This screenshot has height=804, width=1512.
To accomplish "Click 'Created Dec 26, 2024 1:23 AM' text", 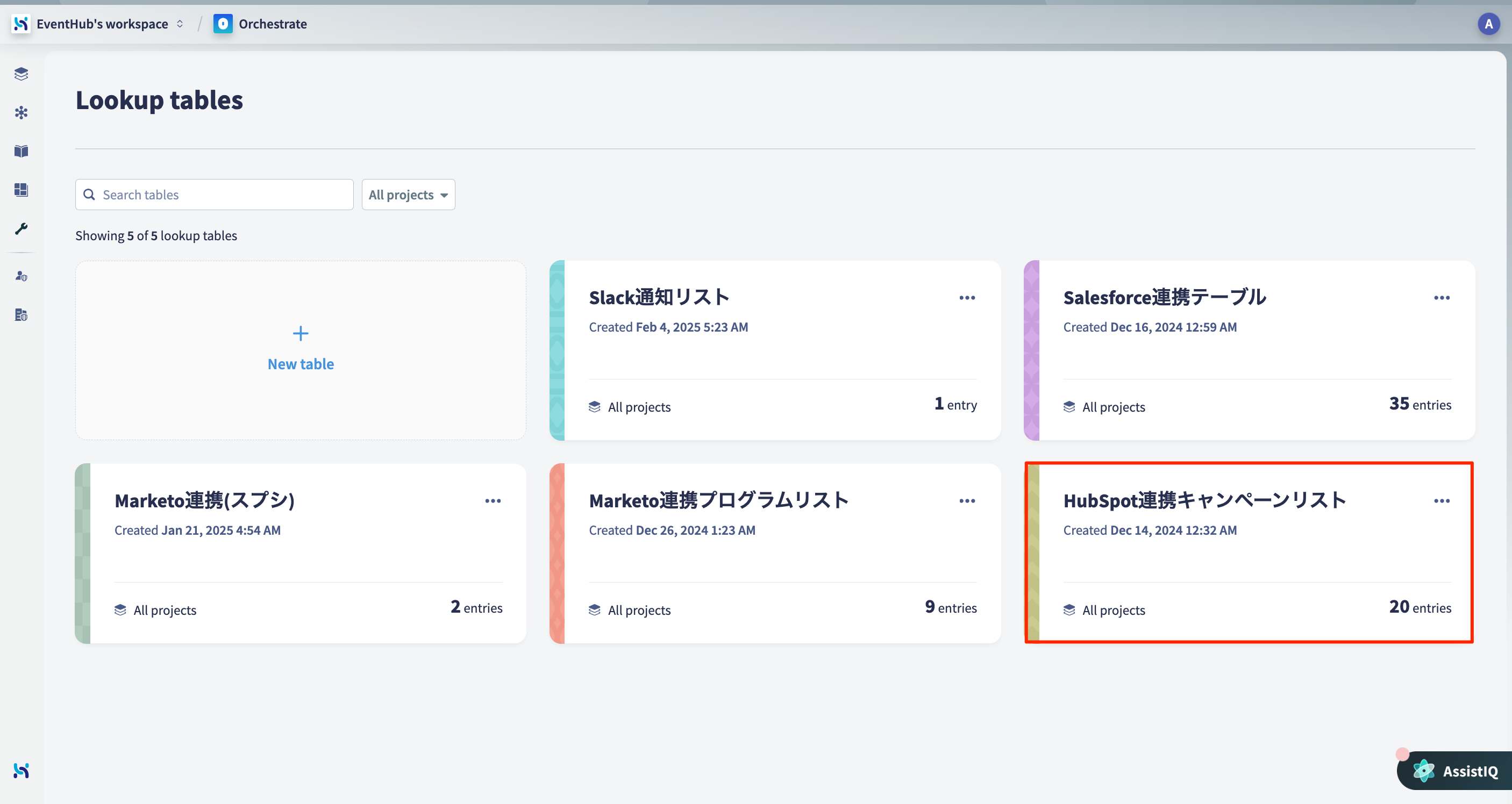I will click(x=672, y=530).
